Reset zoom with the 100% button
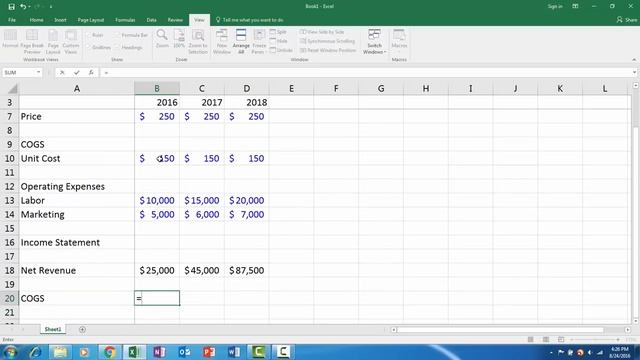Image resolution: width=640 pixels, height=360 pixels. click(179, 39)
